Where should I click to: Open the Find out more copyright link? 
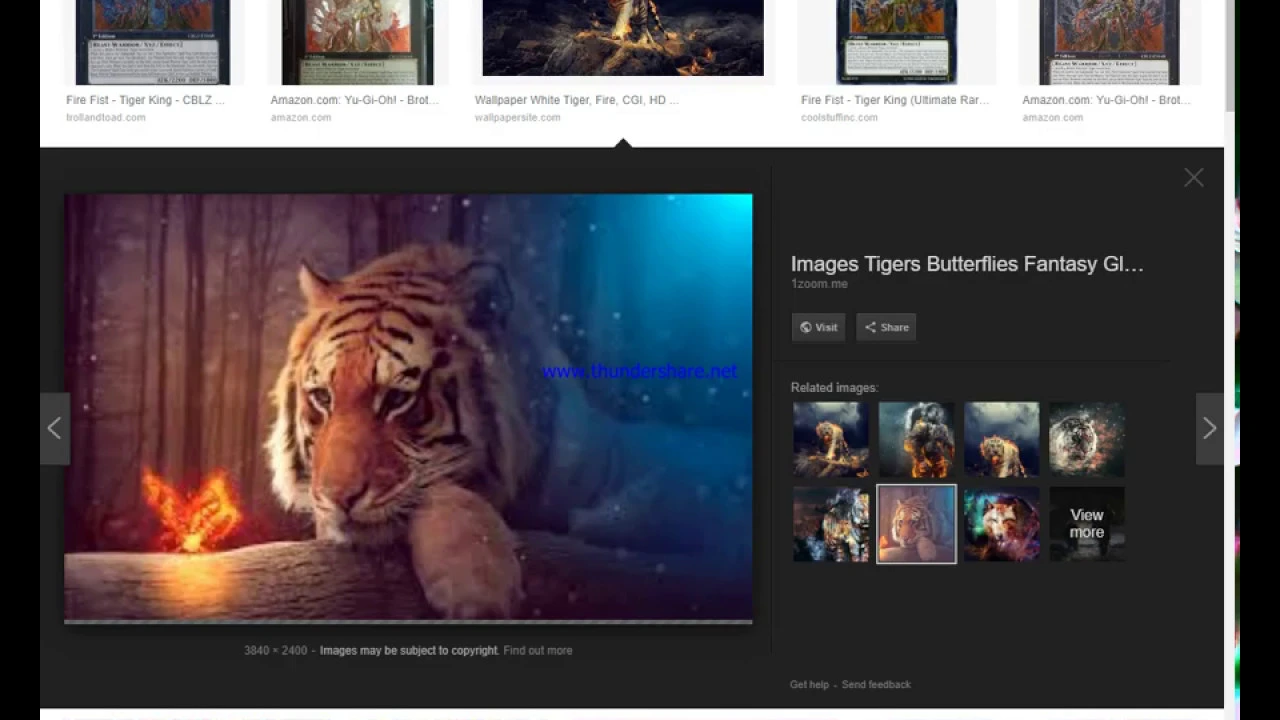click(538, 650)
